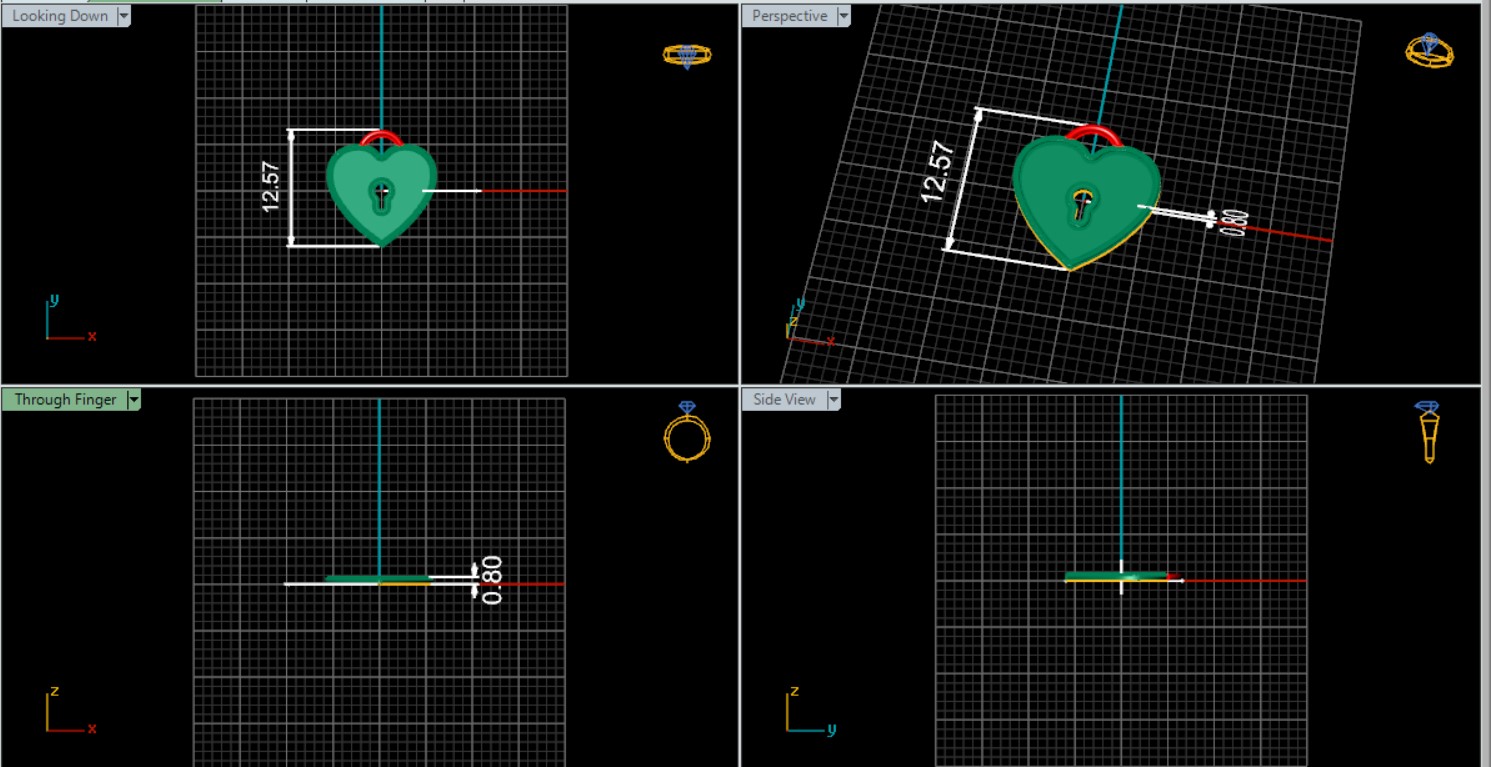Activate the Looking Down viewport title

click(60, 16)
